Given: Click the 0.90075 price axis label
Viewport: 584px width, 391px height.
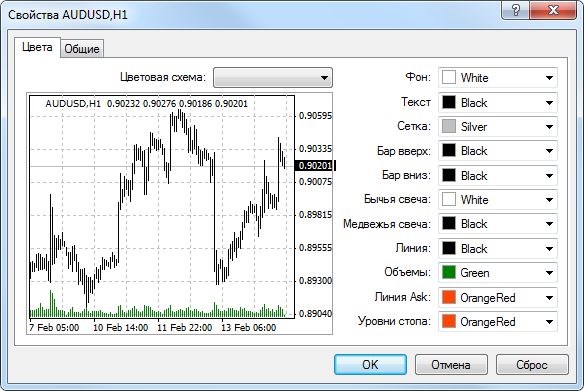Looking at the screenshot, I should (315, 182).
